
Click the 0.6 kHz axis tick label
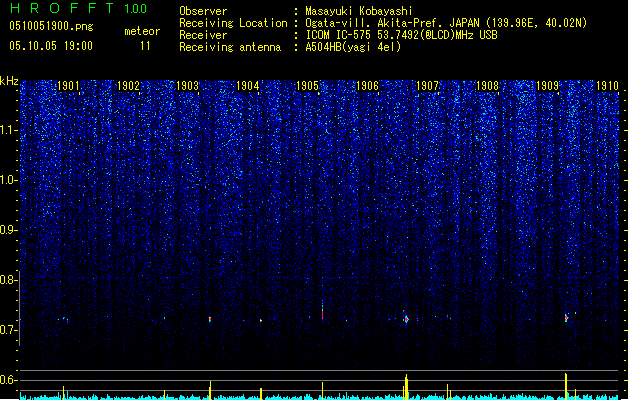click(x=8, y=380)
